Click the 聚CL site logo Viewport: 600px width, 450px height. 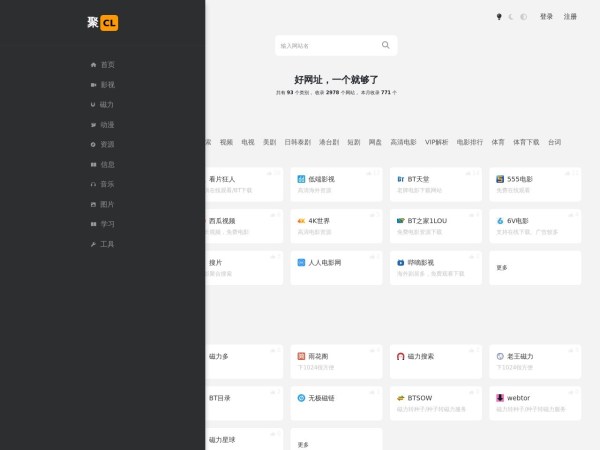click(102, 23)
